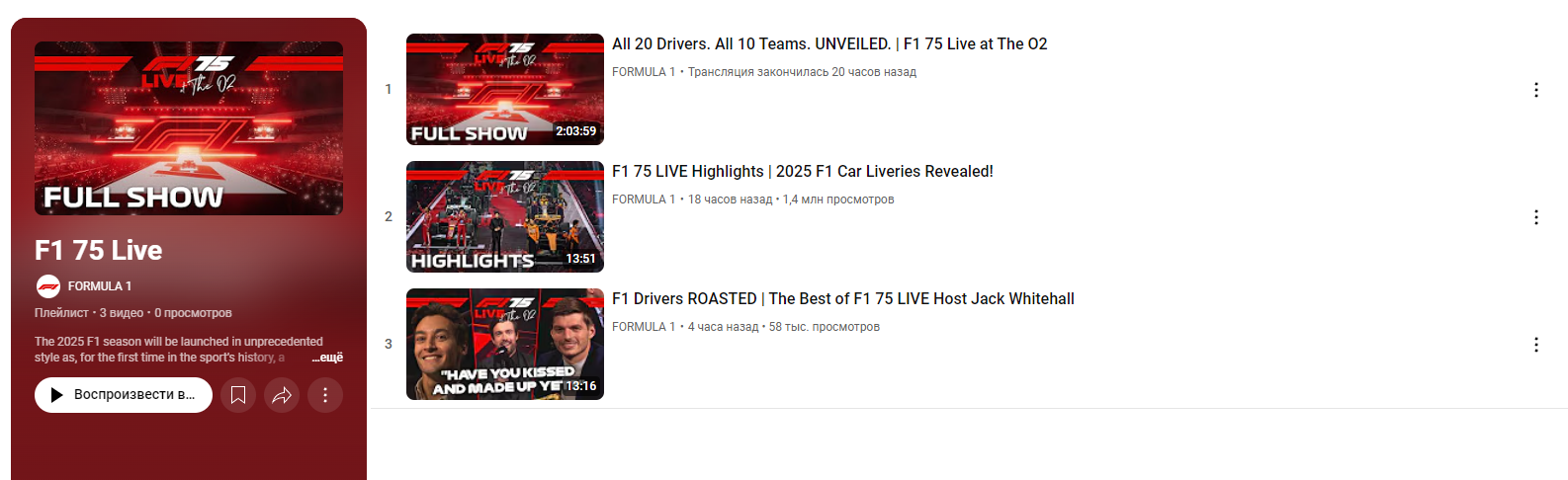
Task: Open the title 'F1 75 LIVE Highlights'
Action: [x=803, y=172]
